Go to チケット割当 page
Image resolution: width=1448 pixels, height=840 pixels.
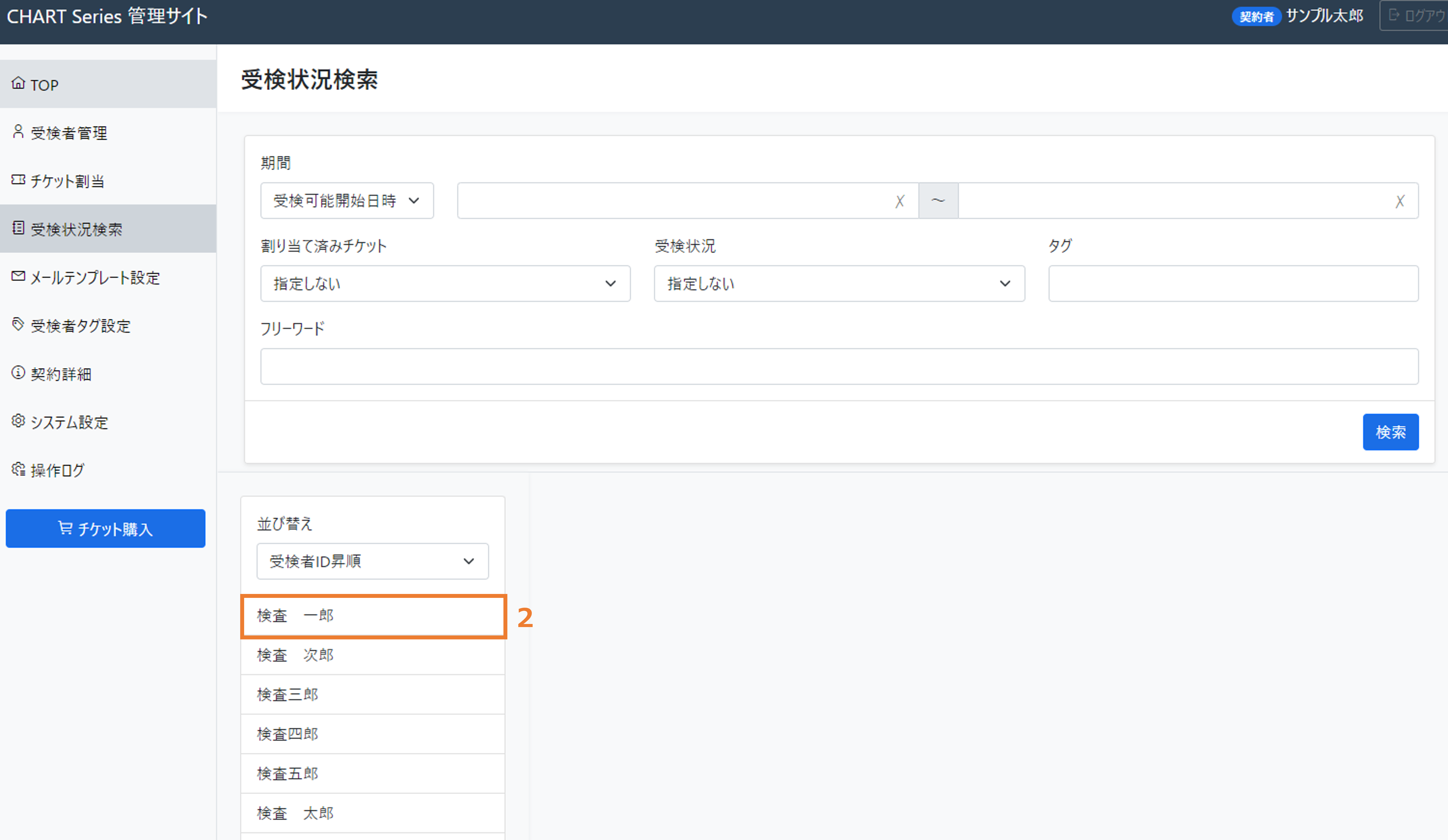point(108,180)
